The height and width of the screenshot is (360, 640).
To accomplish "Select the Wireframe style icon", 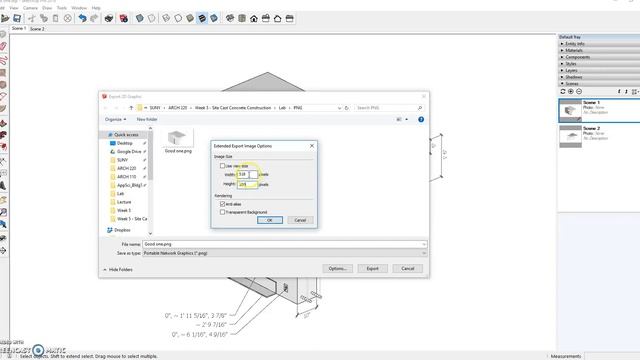I will point(166,18).
